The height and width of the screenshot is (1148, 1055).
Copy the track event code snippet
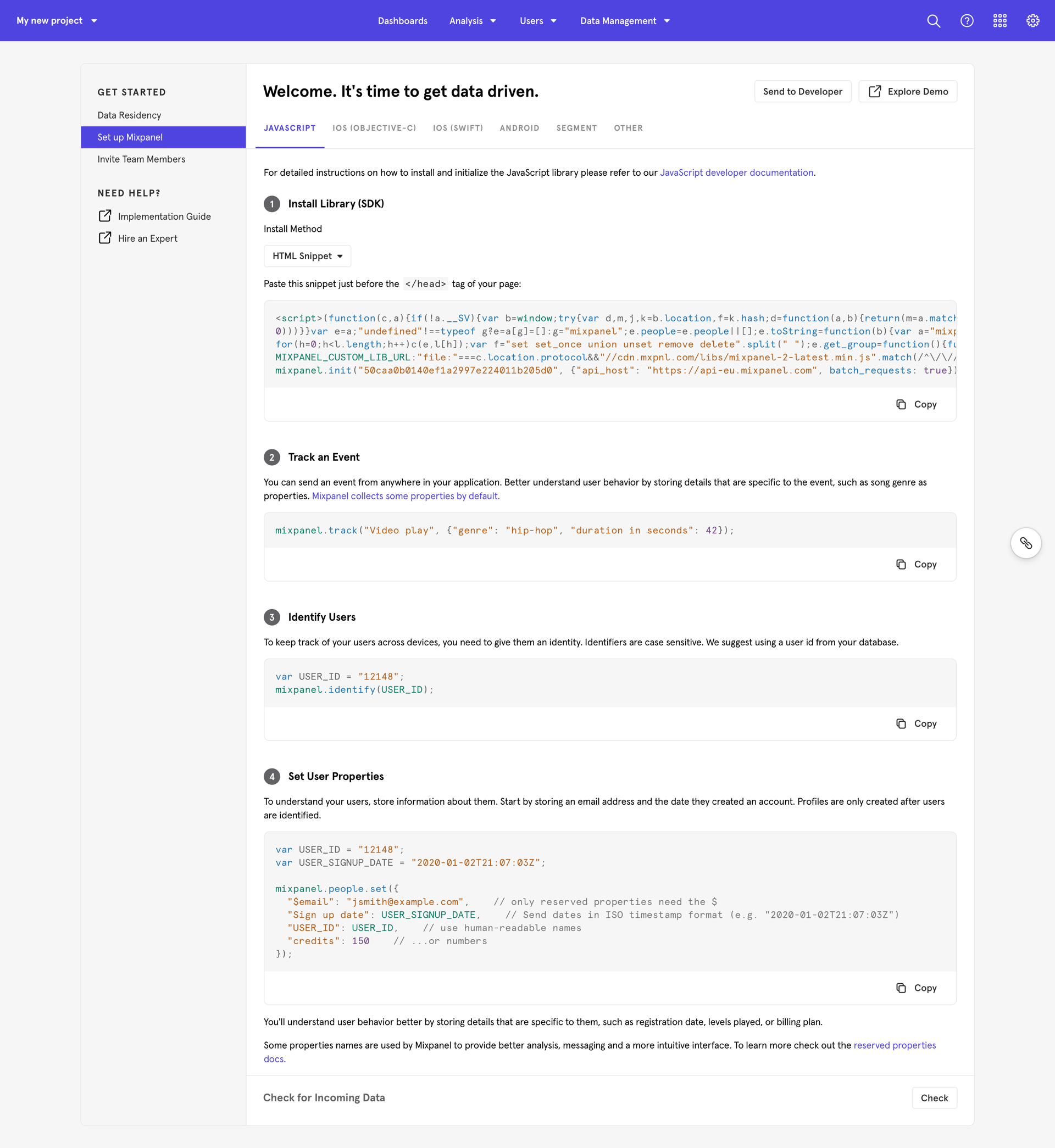point(917,564)
